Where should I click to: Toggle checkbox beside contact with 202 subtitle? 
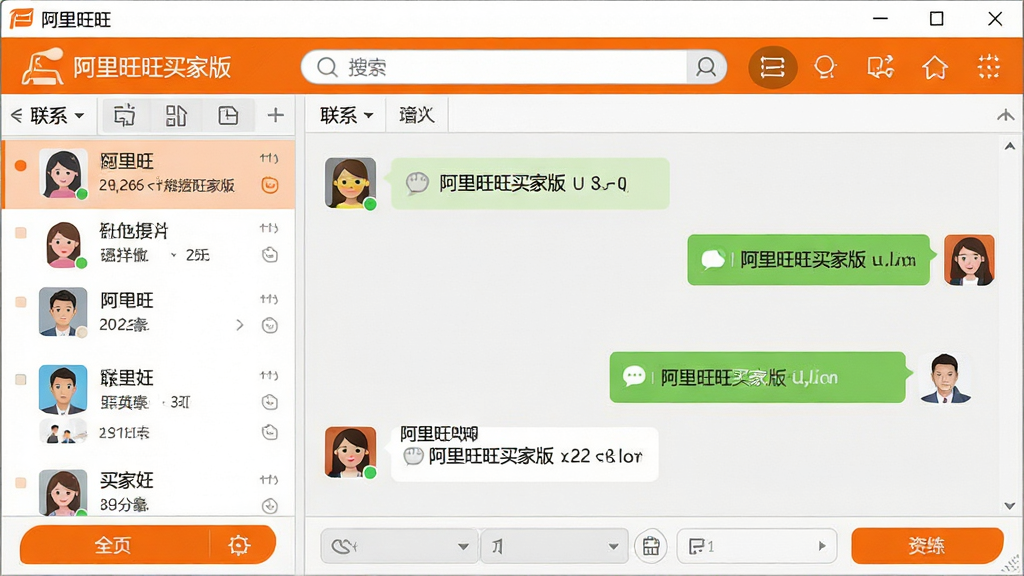pyautogui.click(x=21, y=302)
